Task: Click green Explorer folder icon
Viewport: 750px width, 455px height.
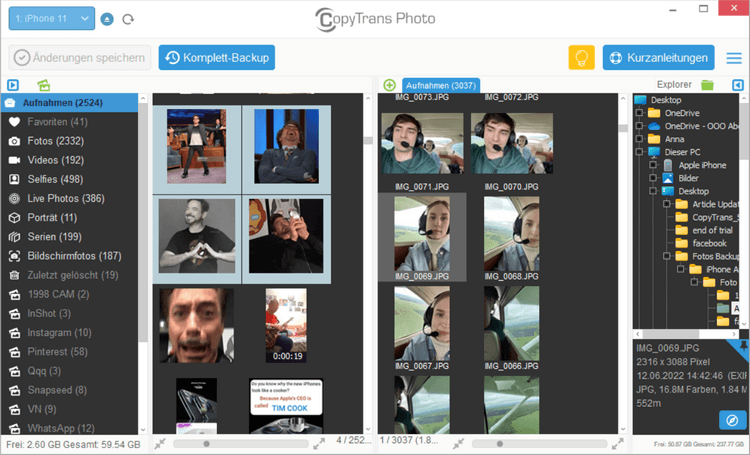Action: [x=707, y=85]
